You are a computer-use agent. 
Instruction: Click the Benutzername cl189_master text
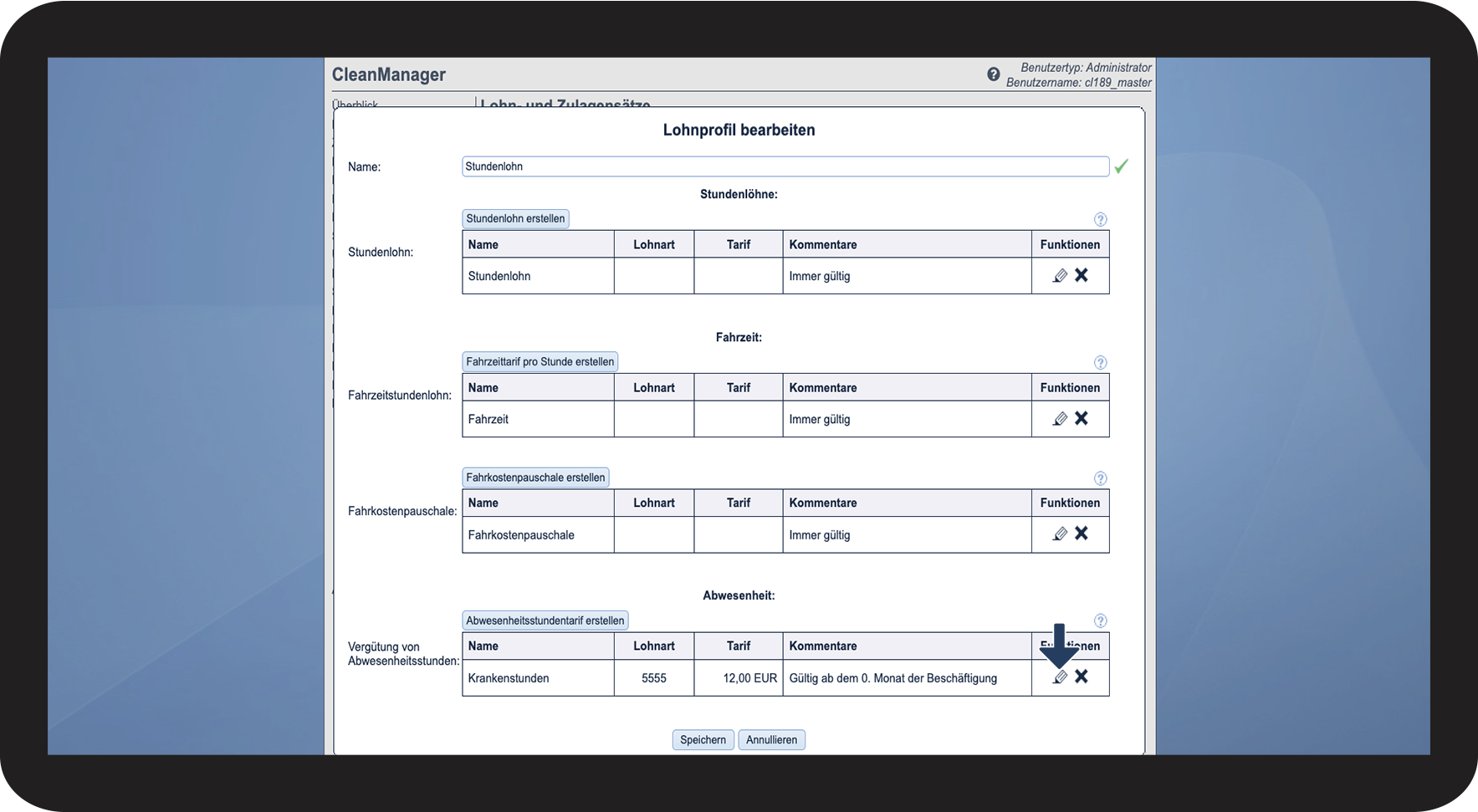[x=1079, y=83]
